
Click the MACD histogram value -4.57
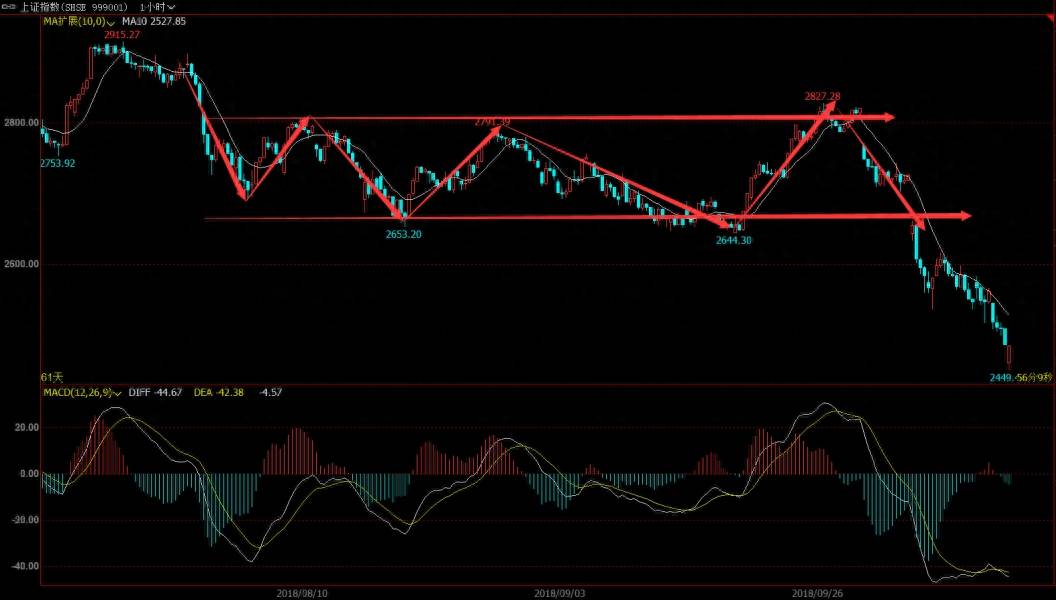point(270,392)
